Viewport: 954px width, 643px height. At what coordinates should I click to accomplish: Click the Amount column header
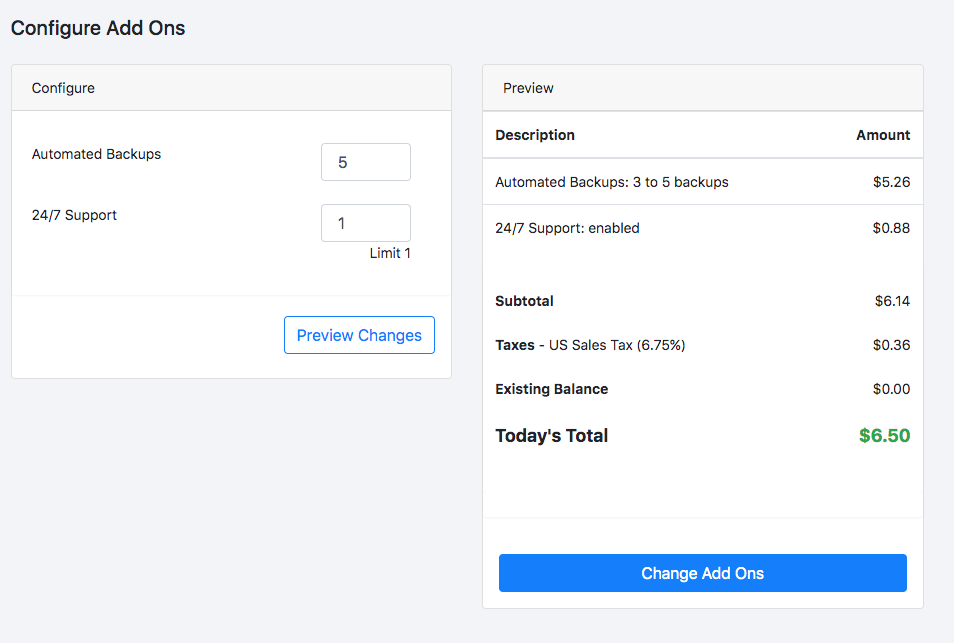[x=883, y=135]
